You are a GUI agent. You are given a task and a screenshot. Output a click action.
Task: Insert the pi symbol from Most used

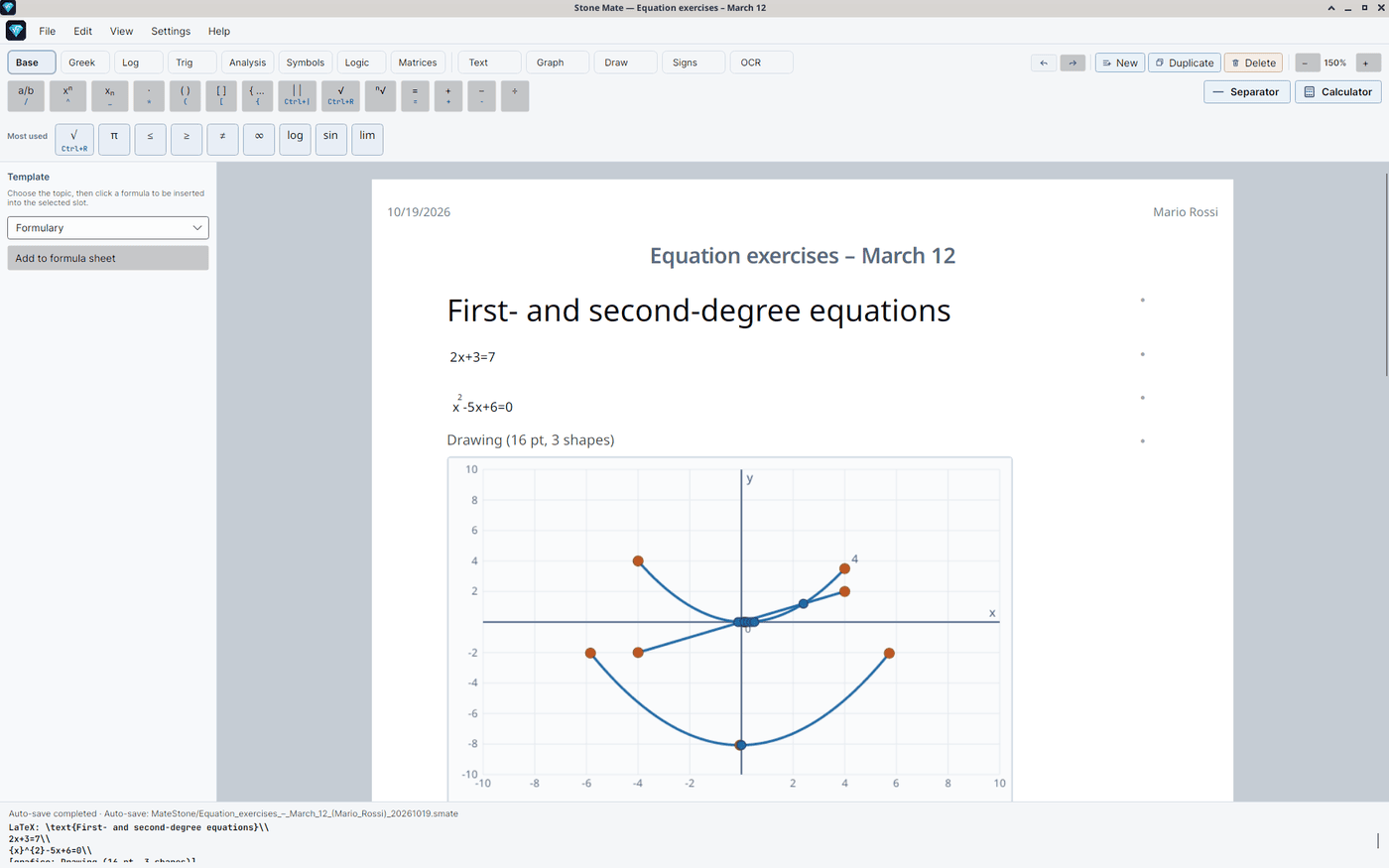(x=114, y=139)
